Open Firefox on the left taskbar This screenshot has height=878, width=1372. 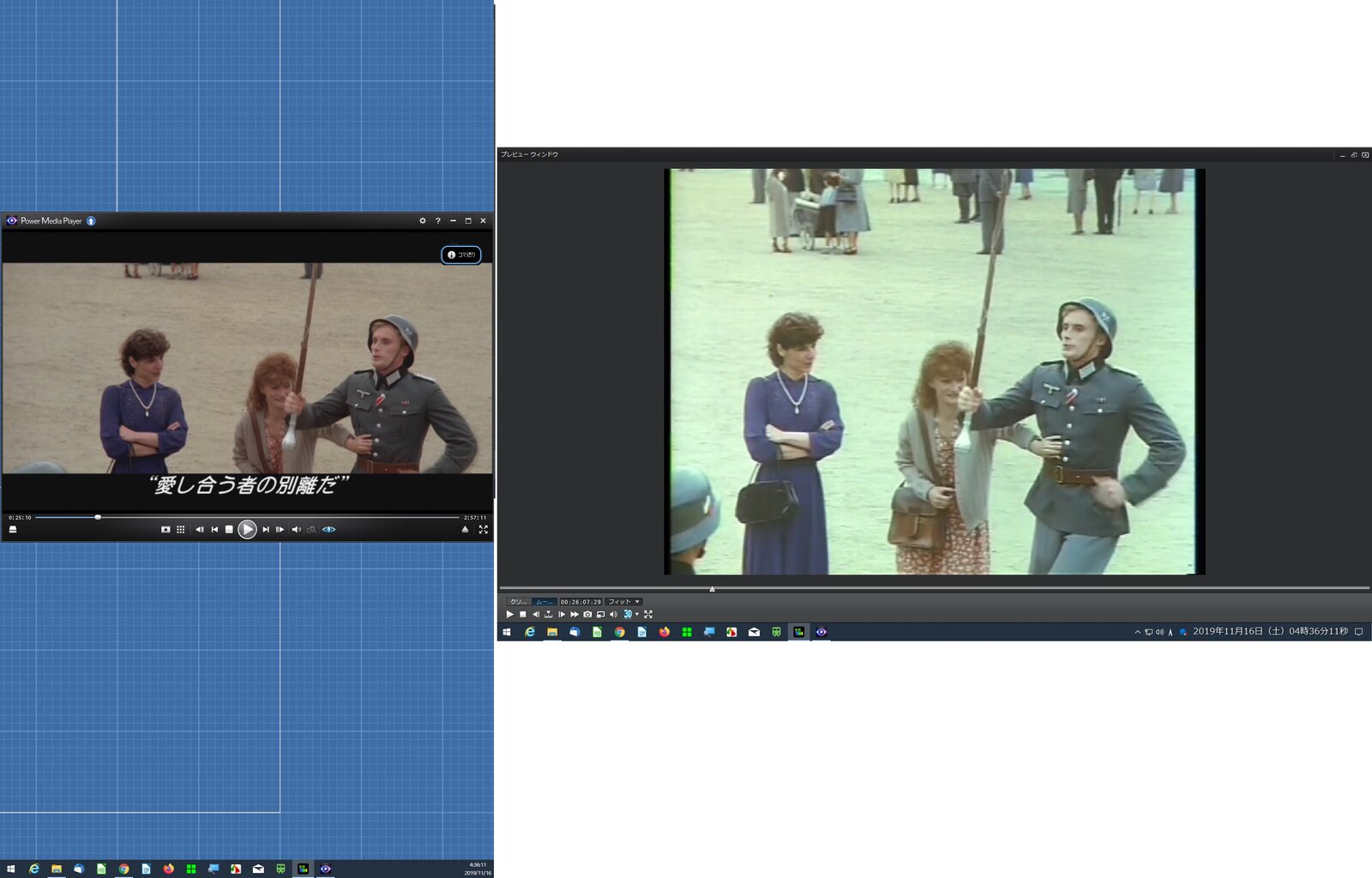pos(168,869)
